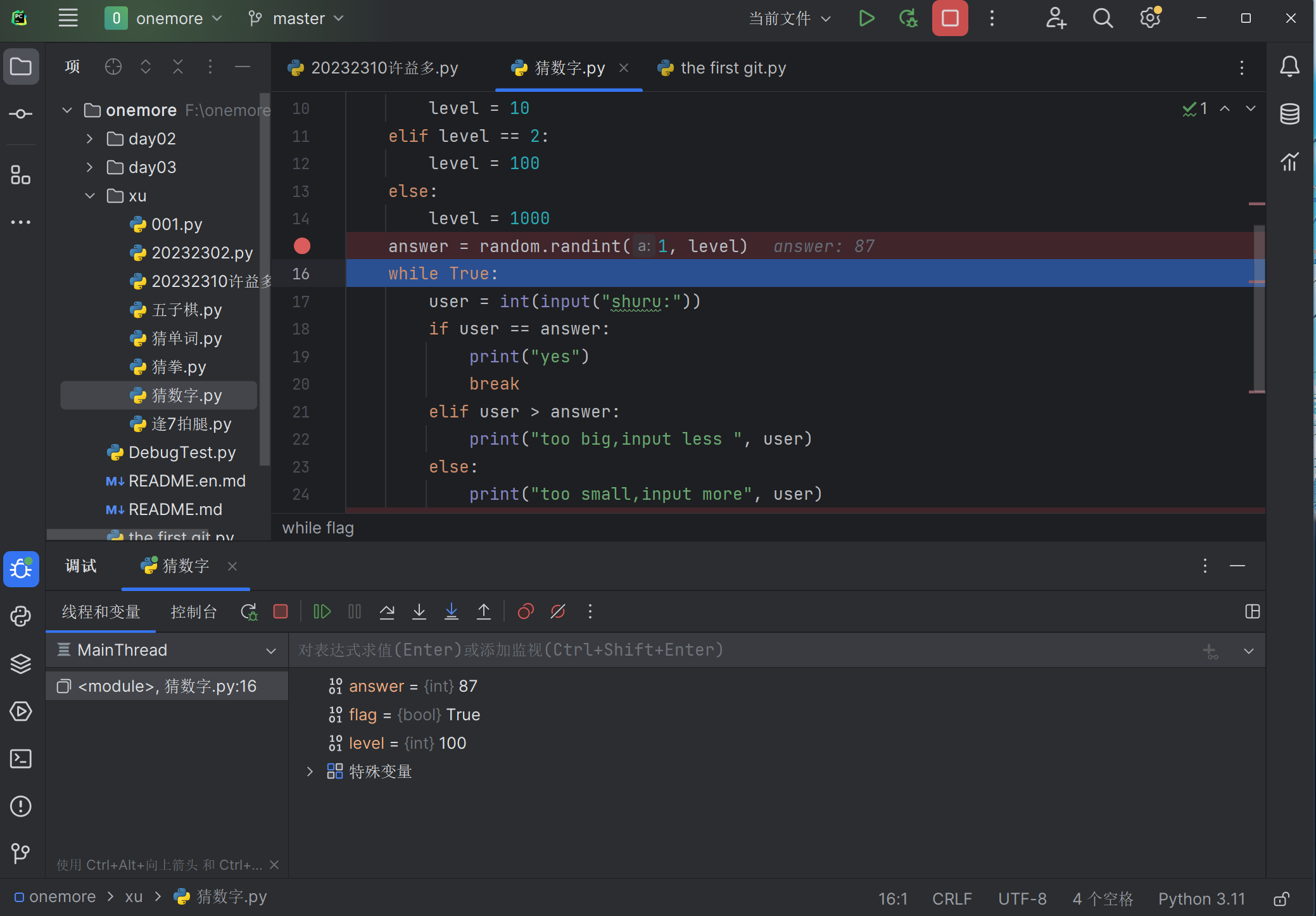Open the View Breakpoints dialog icon

[x=526, y=611]
